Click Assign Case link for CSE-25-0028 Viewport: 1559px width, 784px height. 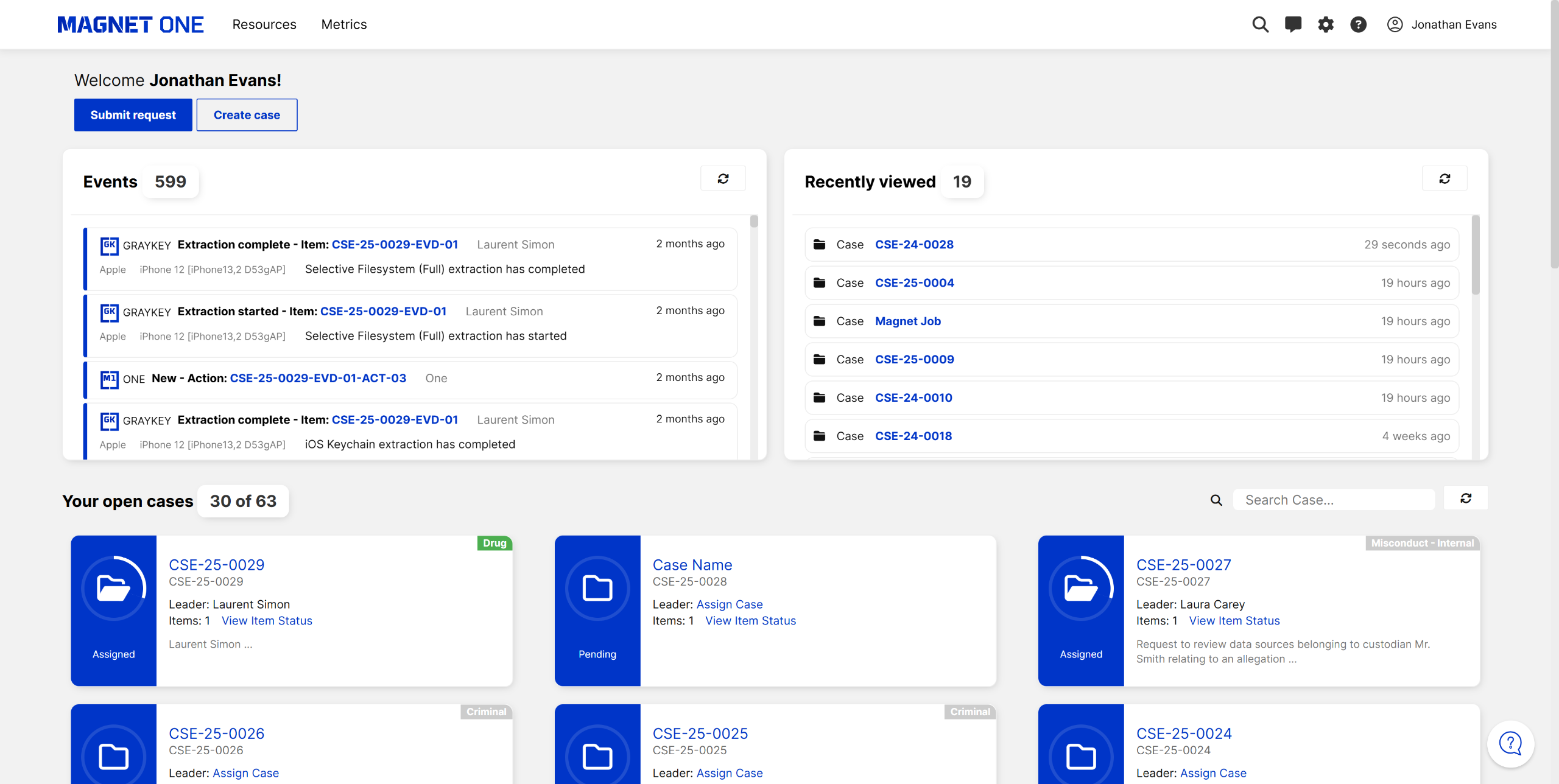pos(729,604)
